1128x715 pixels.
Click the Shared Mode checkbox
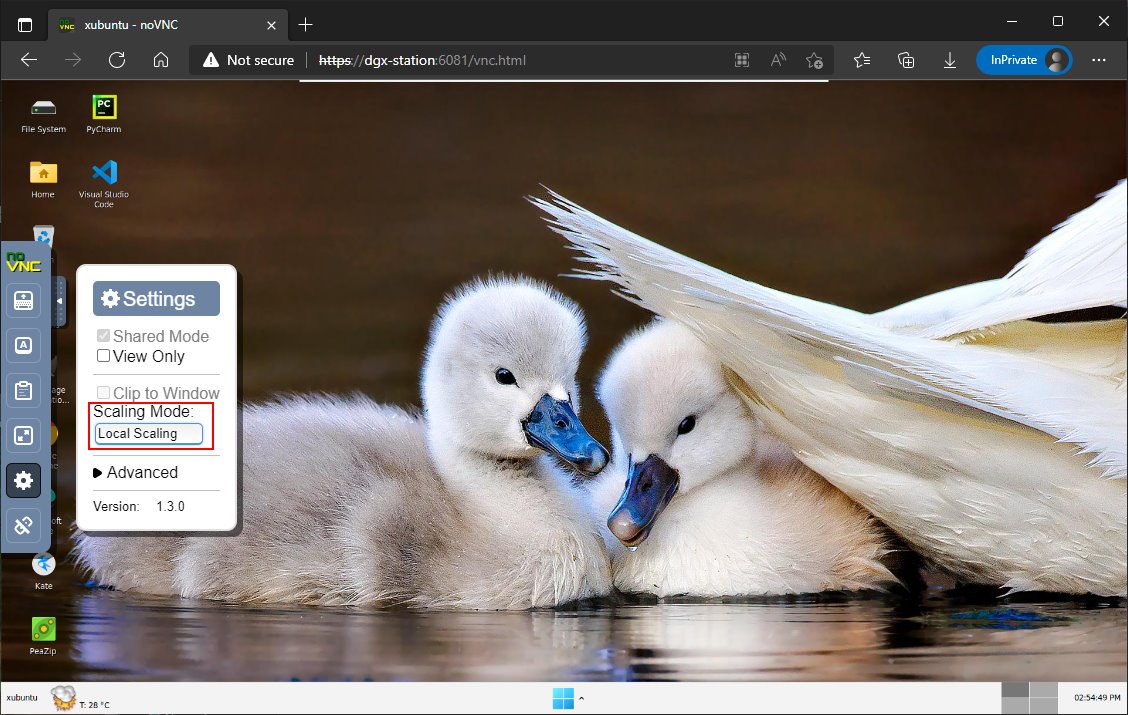[103, 336]
